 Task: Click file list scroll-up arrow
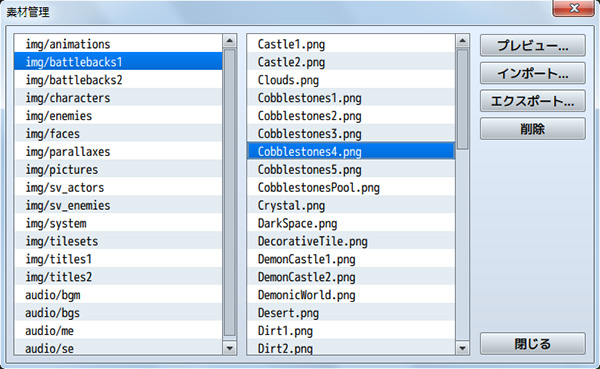point(462,41)
